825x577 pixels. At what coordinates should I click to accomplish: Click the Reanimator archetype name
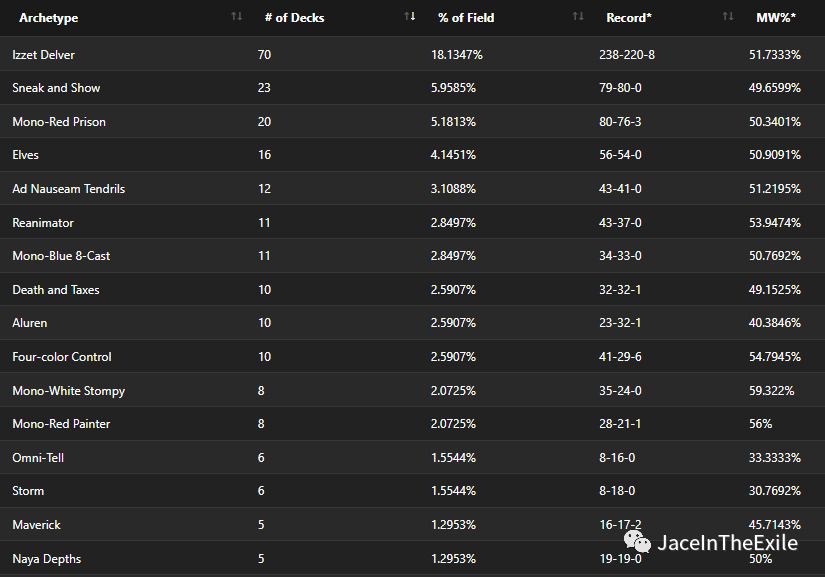tap(43, 223)
